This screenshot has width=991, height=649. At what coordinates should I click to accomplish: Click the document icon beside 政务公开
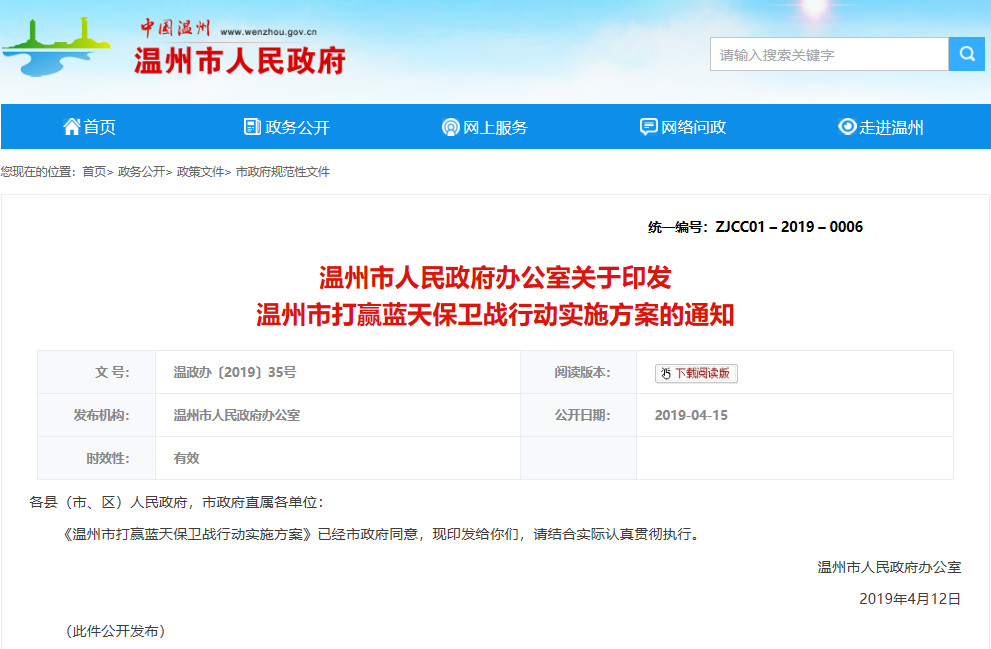pos(252,126)
